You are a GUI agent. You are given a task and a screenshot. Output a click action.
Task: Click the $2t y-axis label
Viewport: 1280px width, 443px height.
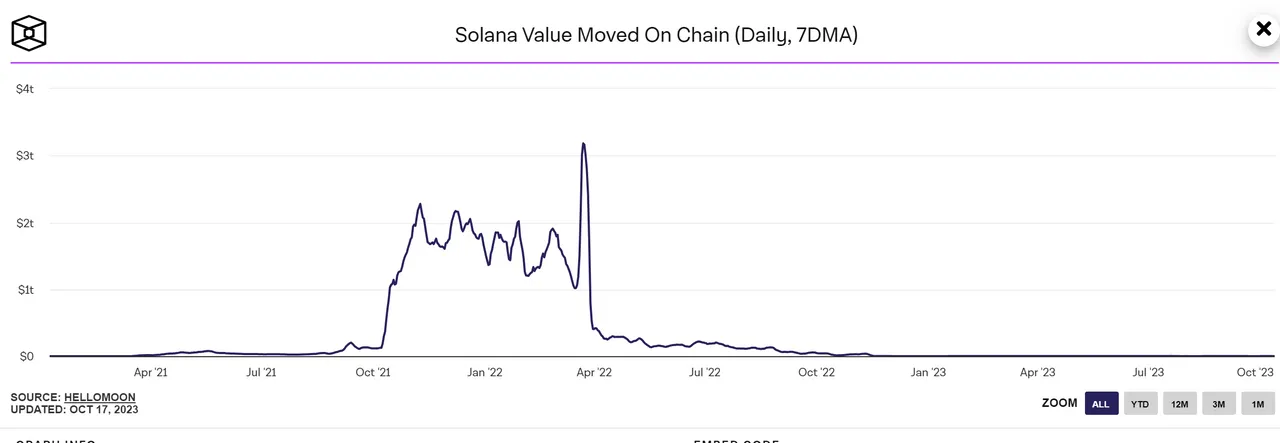[x=25, y=223]
